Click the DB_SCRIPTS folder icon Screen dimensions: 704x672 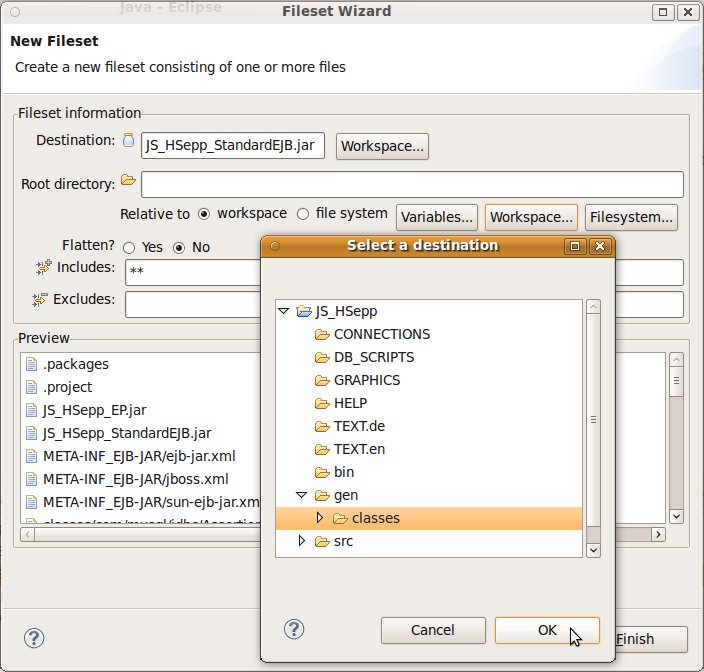(x=322, y=357)
